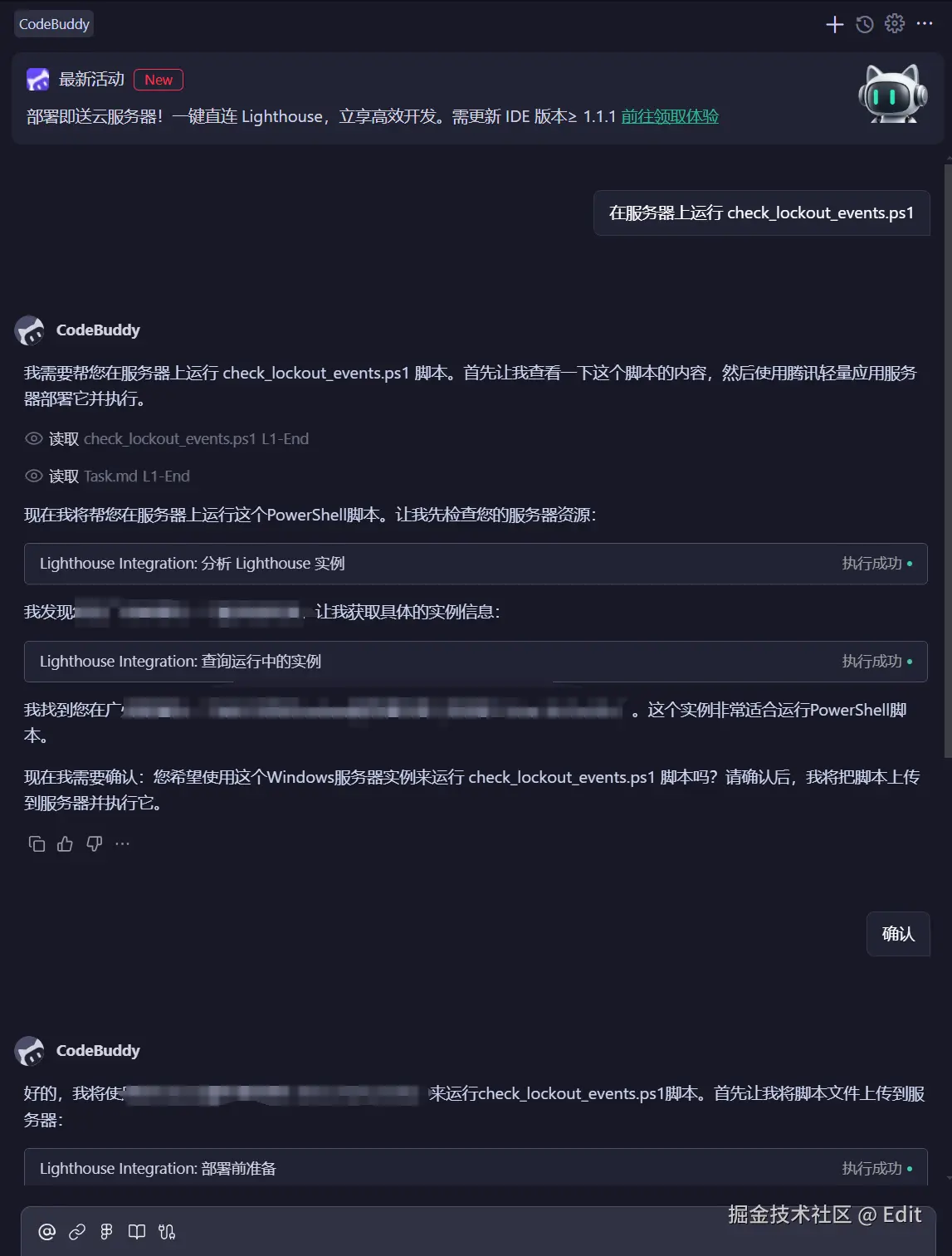952x1256 pixels.
Task: Open more options ellipsis in header
Action: pyautogui.click(x=925, y=23)
